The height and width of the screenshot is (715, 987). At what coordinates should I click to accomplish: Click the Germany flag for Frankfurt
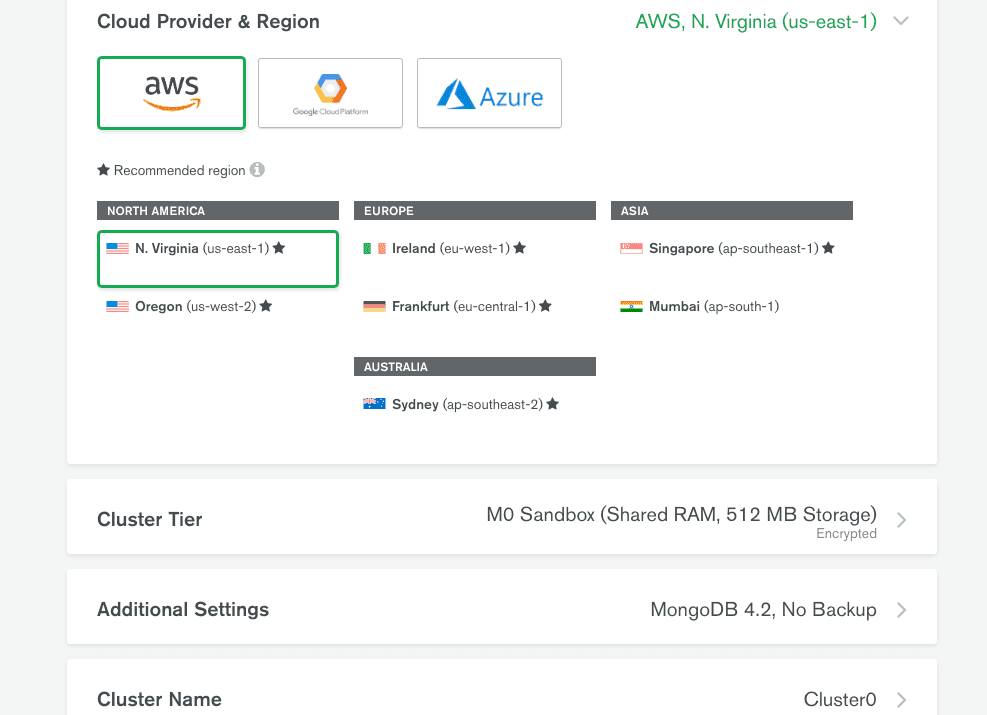pos(374,306)
